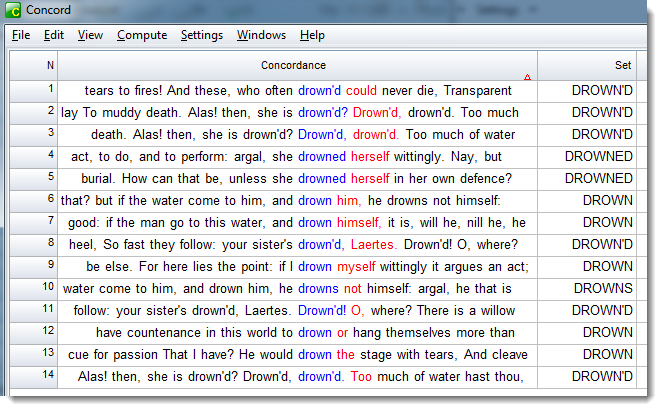
Task: Open the Windows menu
Action: click(x=261, y=35)
